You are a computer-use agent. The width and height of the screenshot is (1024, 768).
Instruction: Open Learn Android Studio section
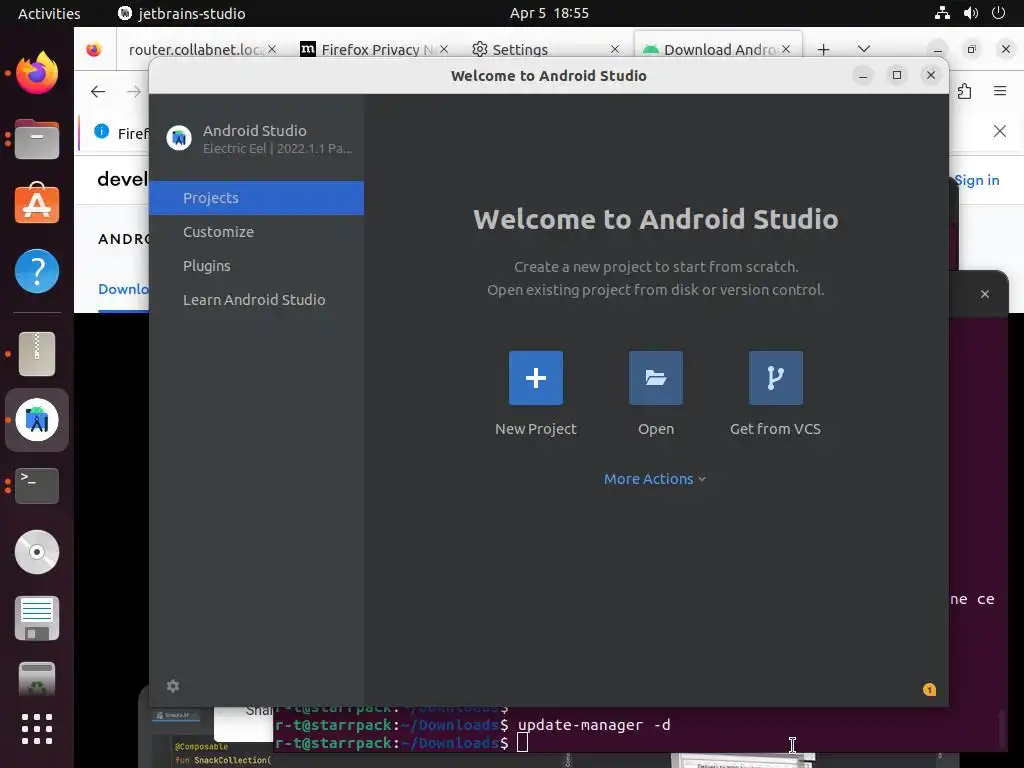[257, 300]
